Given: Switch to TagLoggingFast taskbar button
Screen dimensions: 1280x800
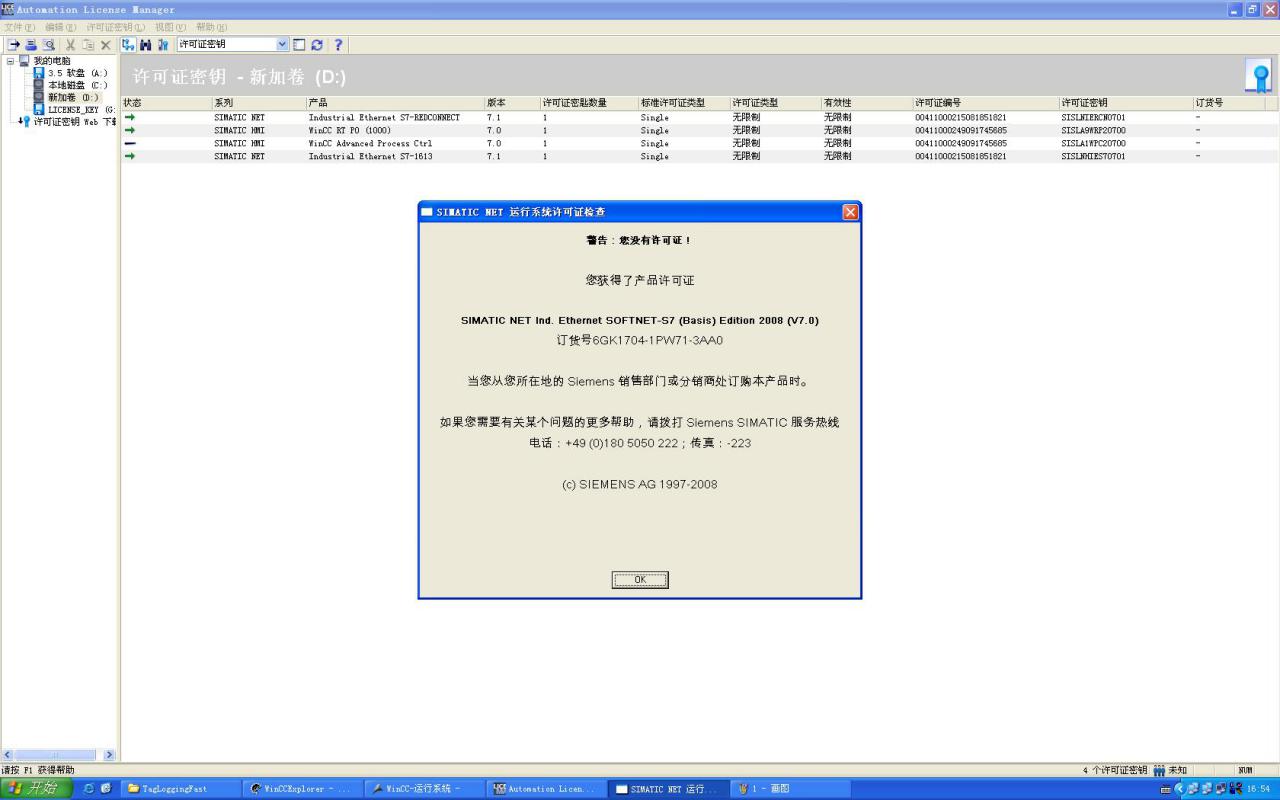Looking at the screenshot, I should pos(181,789).
